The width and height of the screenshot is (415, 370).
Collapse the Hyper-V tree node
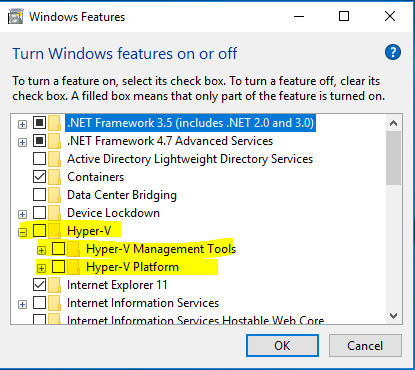click(22, 232)
